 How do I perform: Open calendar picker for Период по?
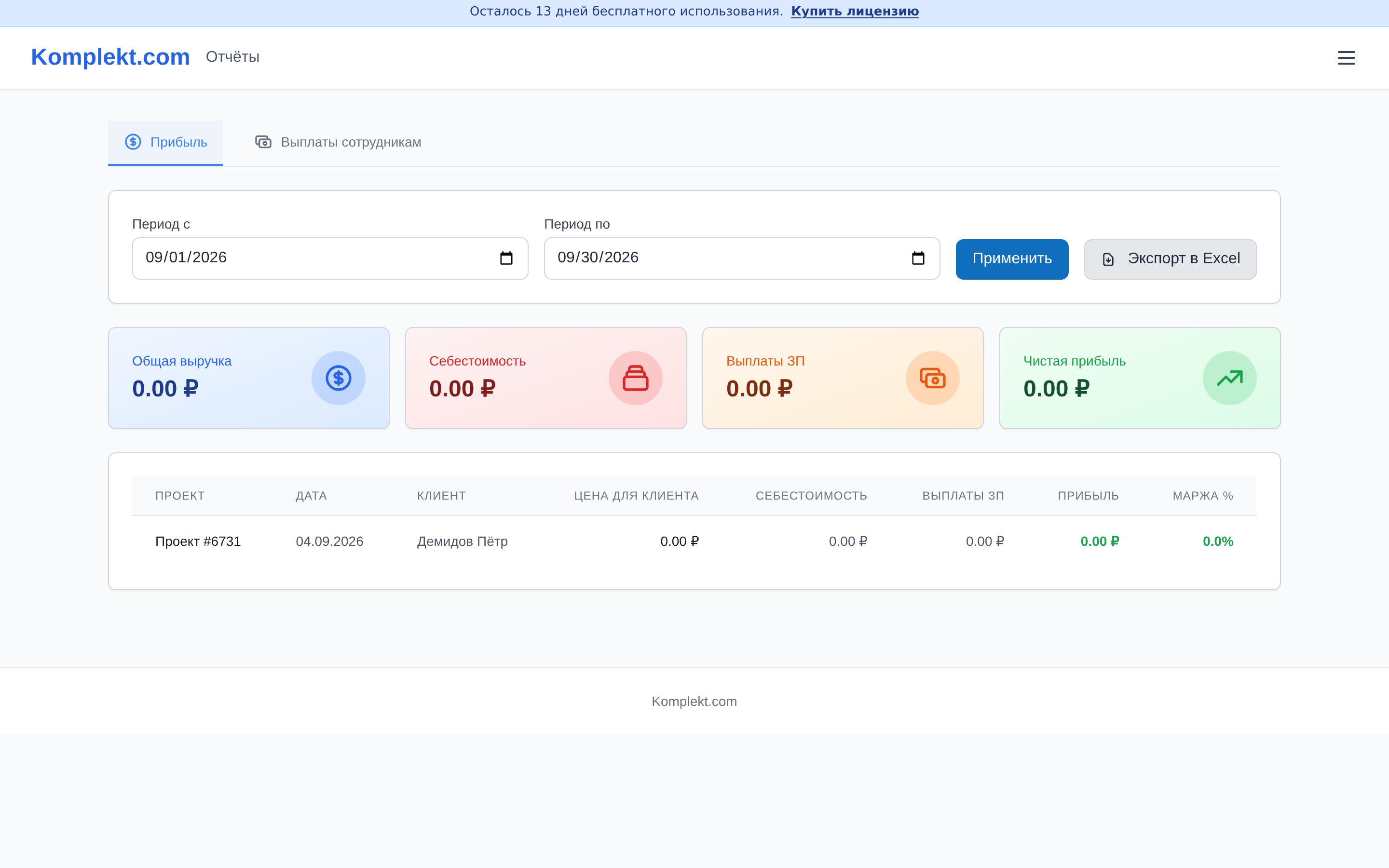pos(918,258)
